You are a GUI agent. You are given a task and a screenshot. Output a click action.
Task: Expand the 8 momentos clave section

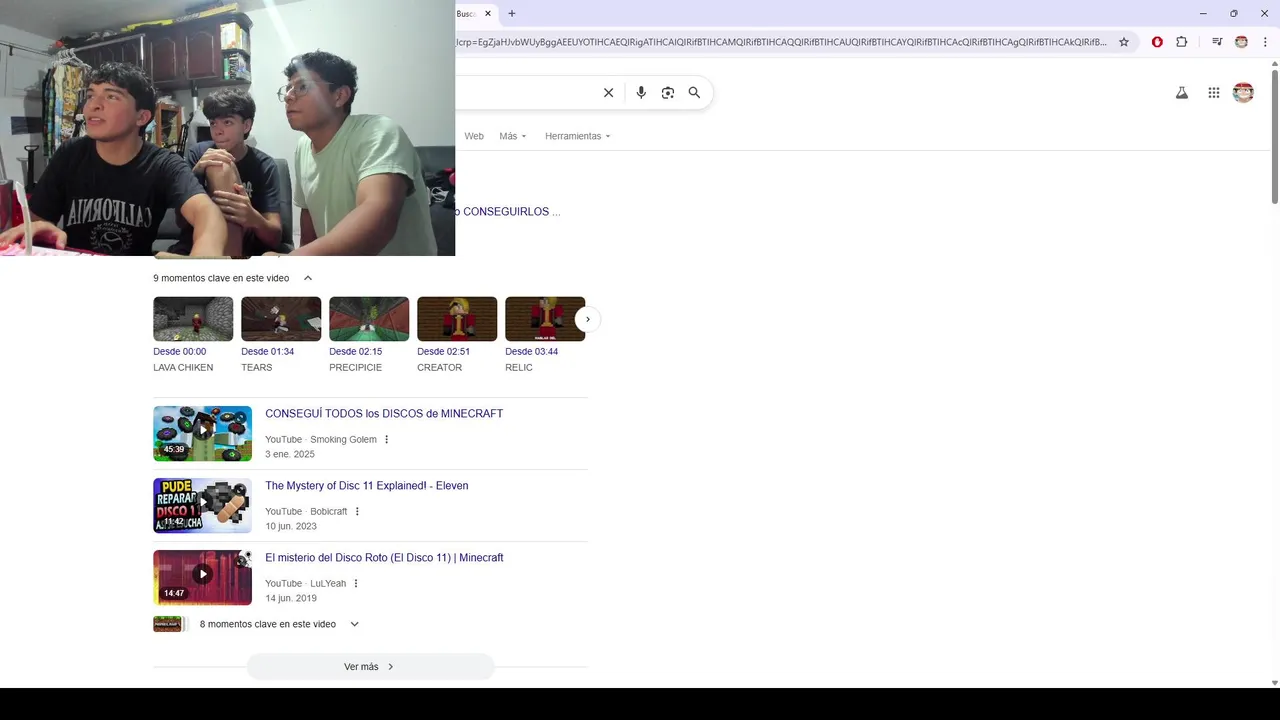click(354, 624)
